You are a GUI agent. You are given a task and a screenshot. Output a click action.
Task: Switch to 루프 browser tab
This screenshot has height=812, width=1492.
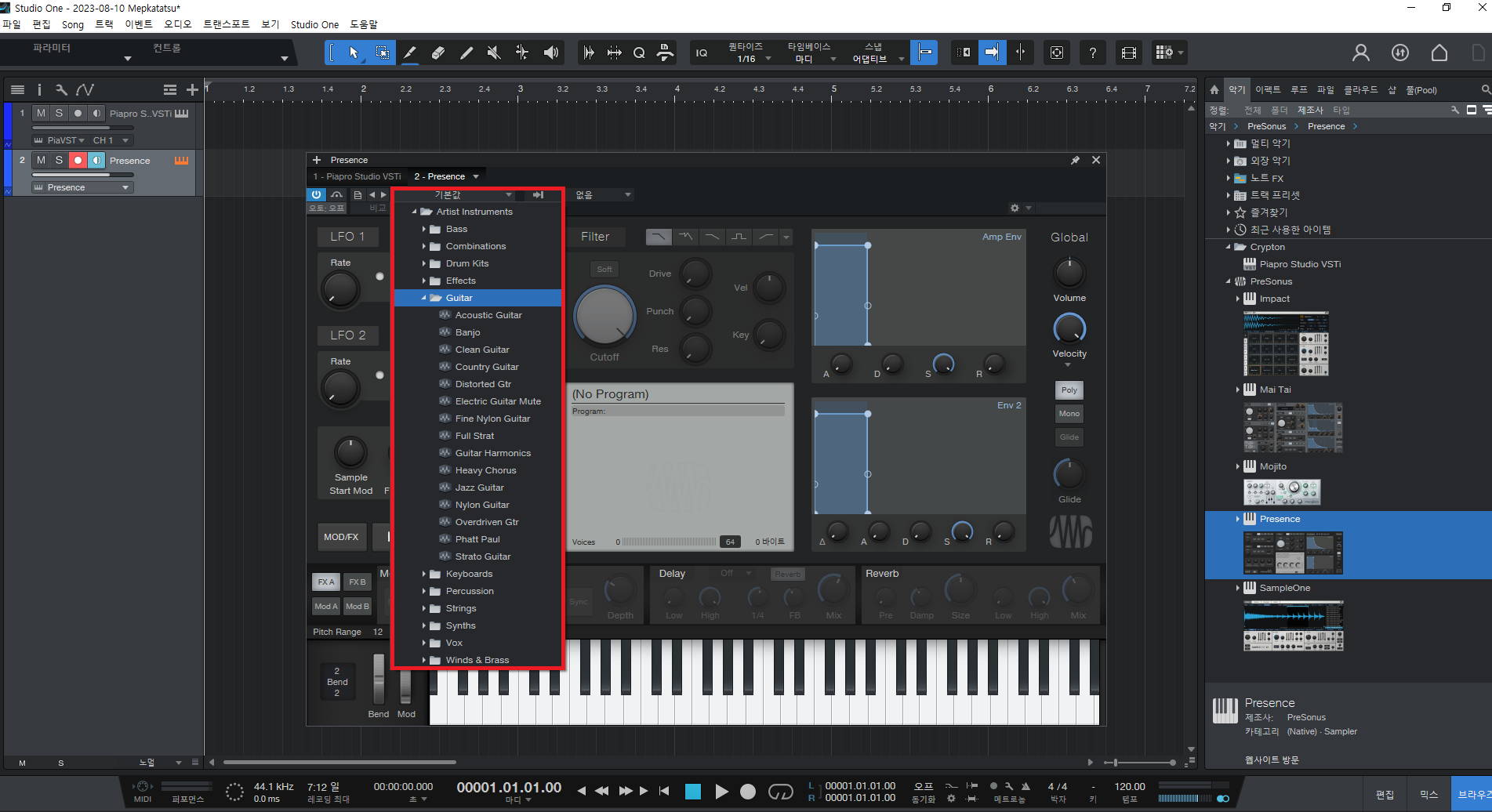click(x=1299, y=89)
